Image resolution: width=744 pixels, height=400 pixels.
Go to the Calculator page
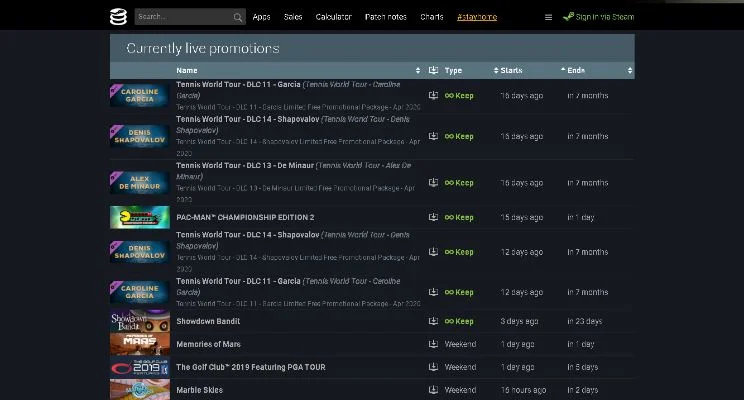[x=334, y=17]
